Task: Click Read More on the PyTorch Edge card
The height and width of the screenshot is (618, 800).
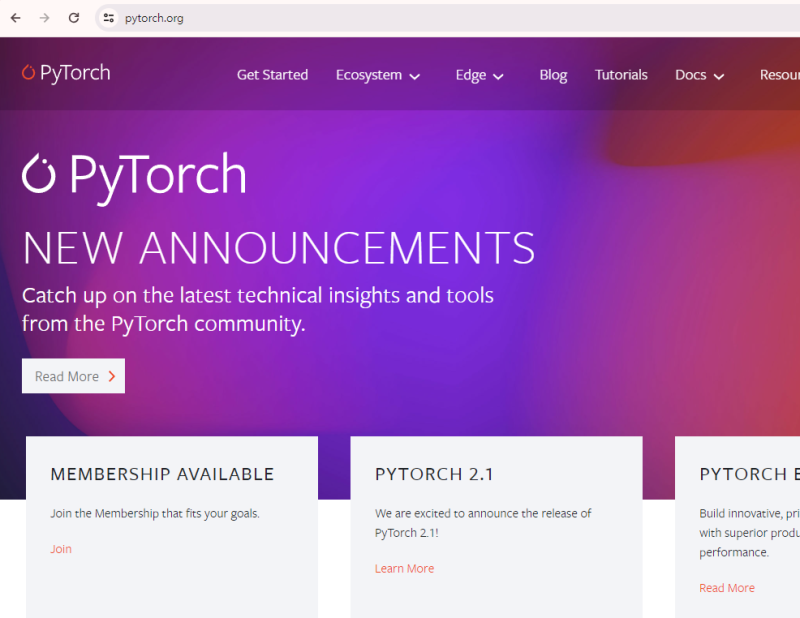Action: coord(727,587)
